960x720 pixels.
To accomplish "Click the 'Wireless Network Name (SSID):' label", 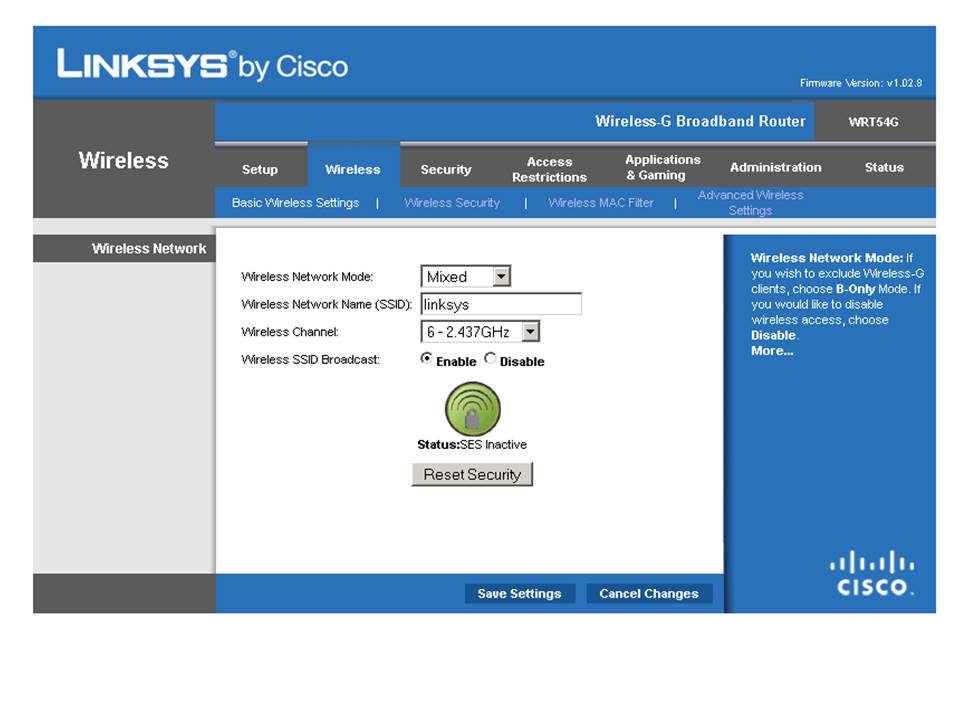I will tap(326, 304).
